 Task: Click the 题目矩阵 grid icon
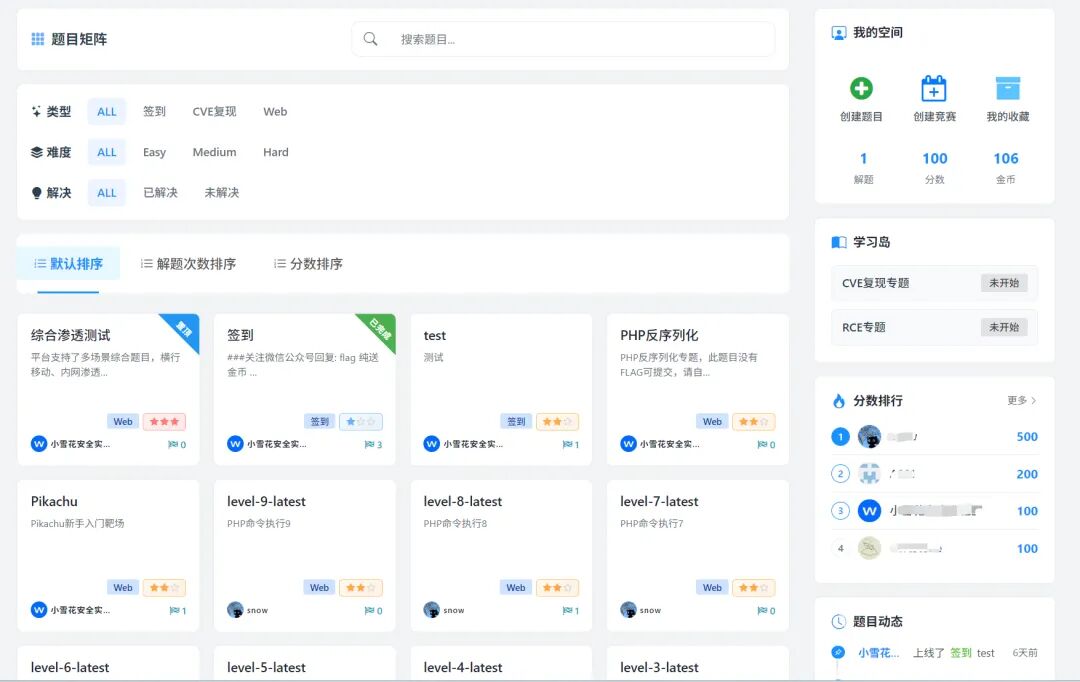coord(37,38)
